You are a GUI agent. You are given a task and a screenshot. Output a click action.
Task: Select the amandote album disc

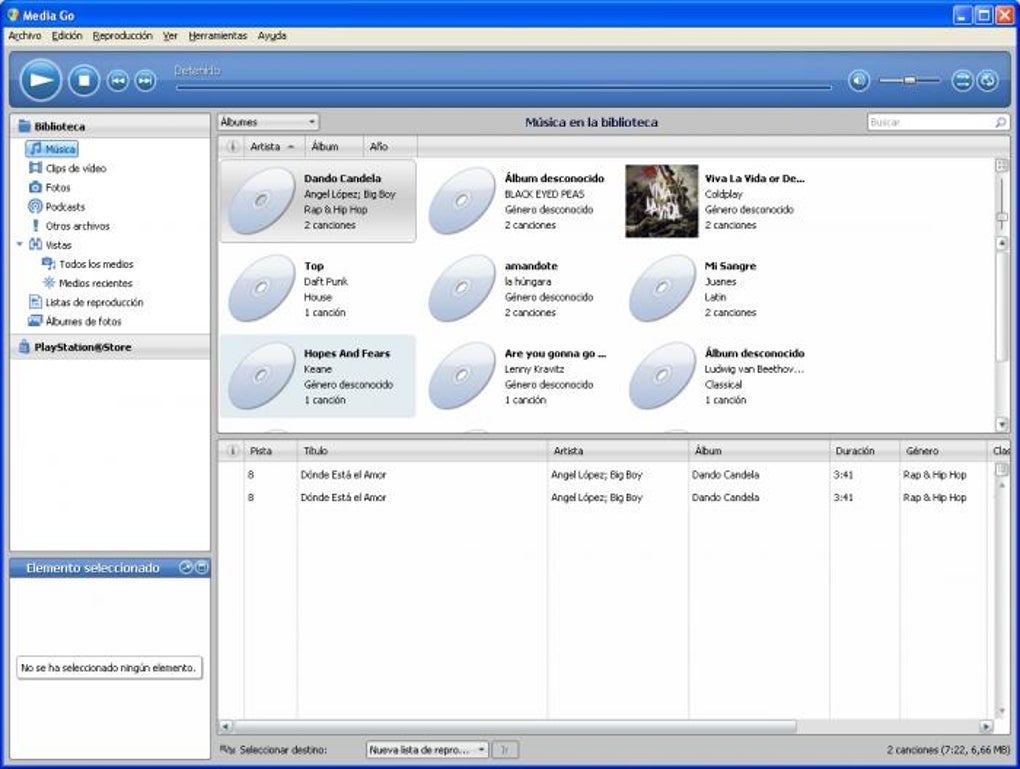pos(463,288)
